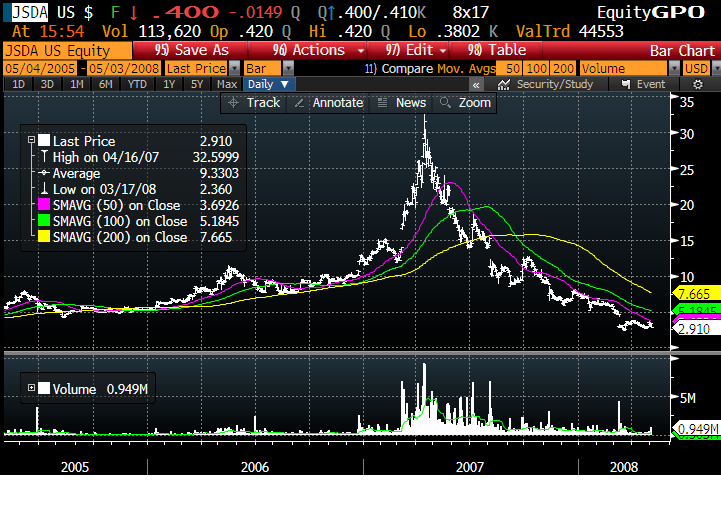
Task: Click the Track crosshair icon
Action: pos(233,103)
